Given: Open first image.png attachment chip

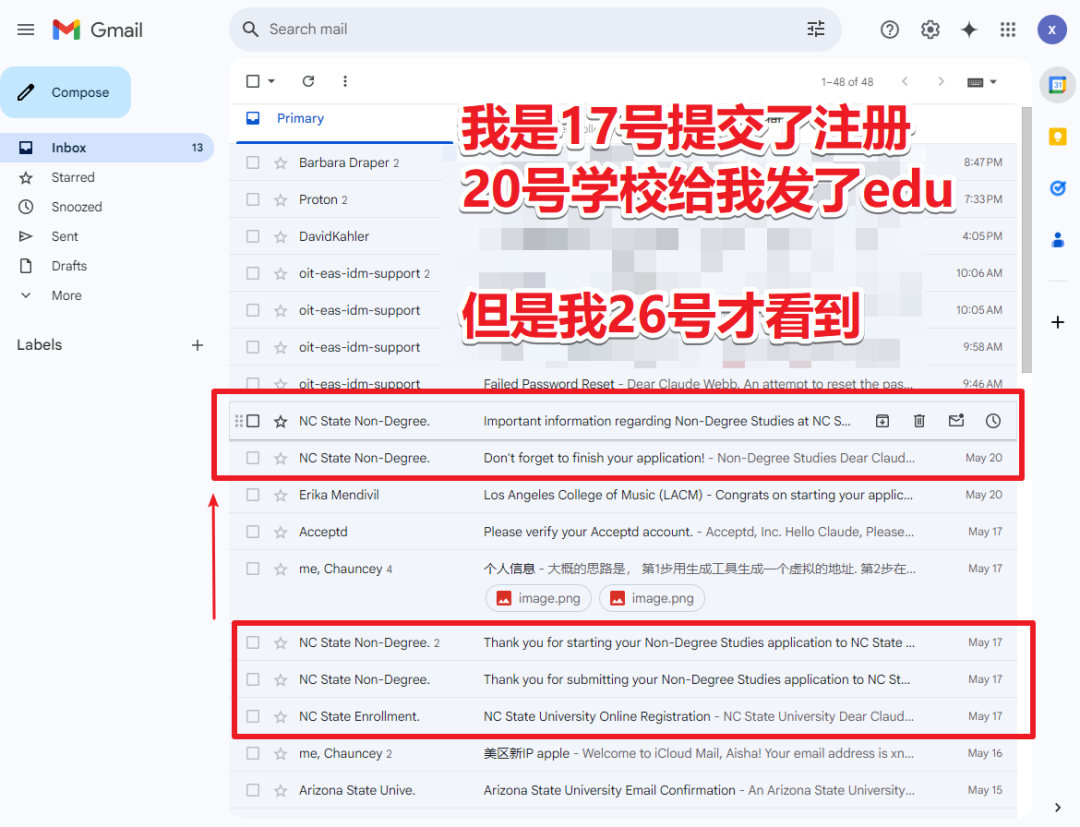Looking at the screenshot, I should pyautogui.click(x=539, y=598).
